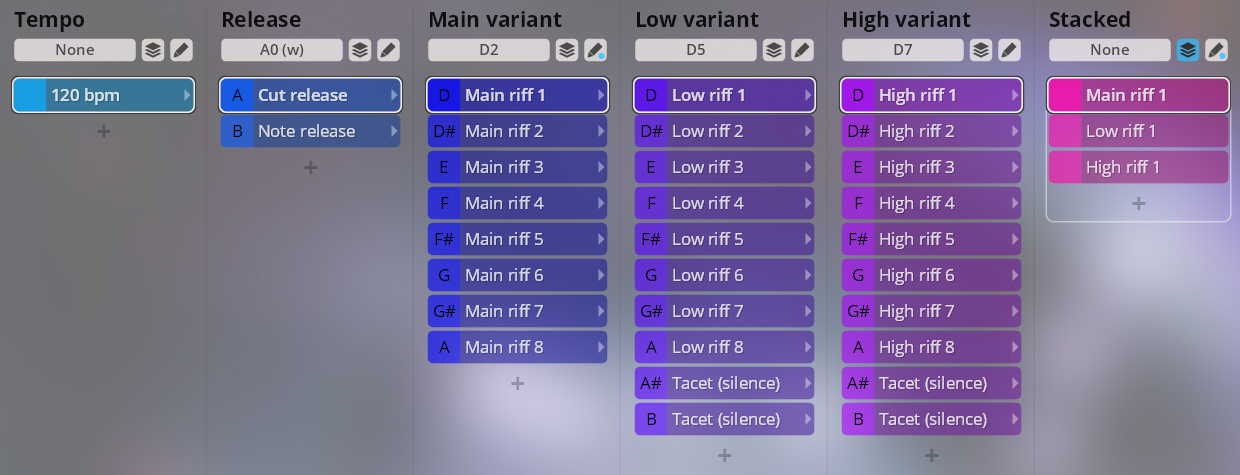Click the stack layers icon in the Tempo column

point(153,50)
